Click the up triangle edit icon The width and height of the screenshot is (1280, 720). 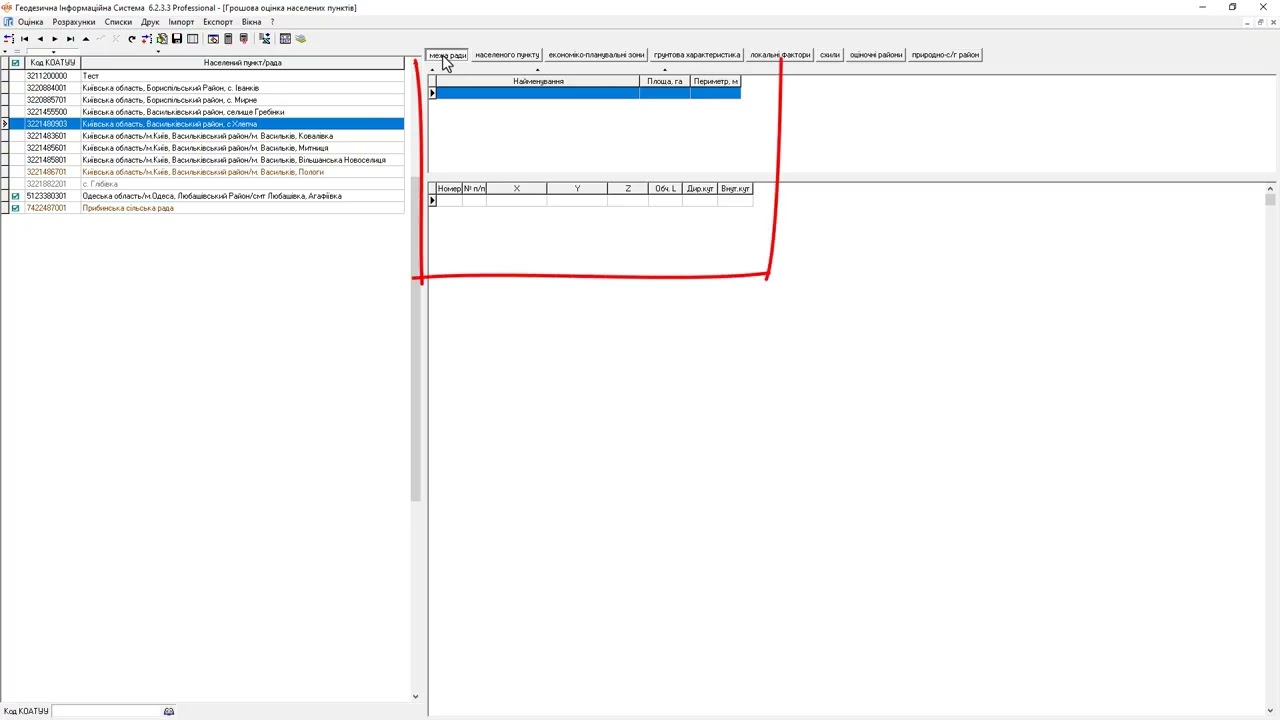pos(86,39)
